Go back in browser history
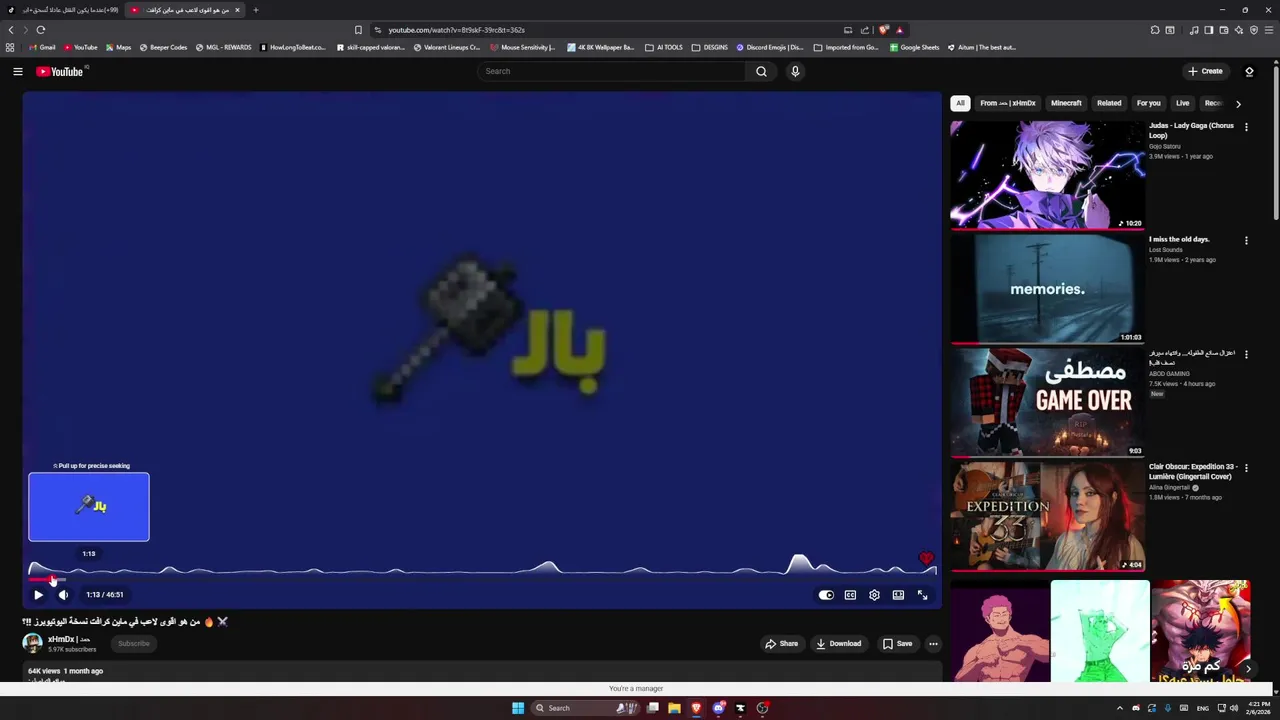Screen dimensions: 1280x720 pyautogui.click(x=11, y=30)
